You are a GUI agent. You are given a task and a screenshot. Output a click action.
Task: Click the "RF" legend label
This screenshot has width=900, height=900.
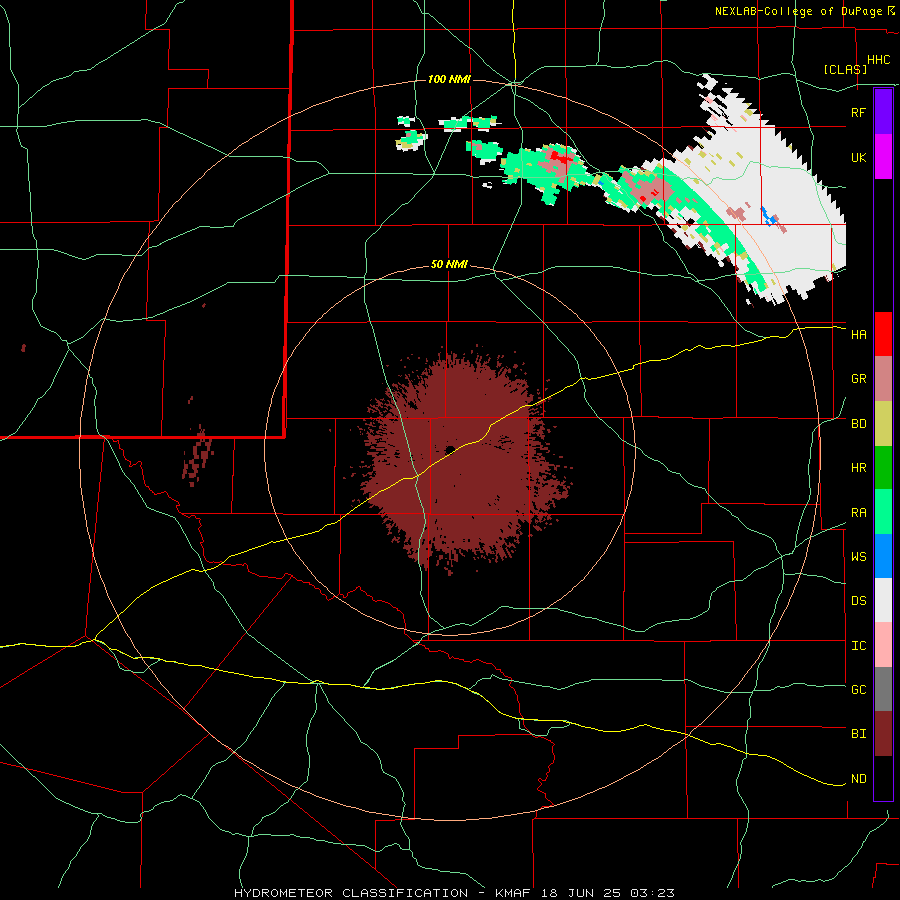(858, 112)
